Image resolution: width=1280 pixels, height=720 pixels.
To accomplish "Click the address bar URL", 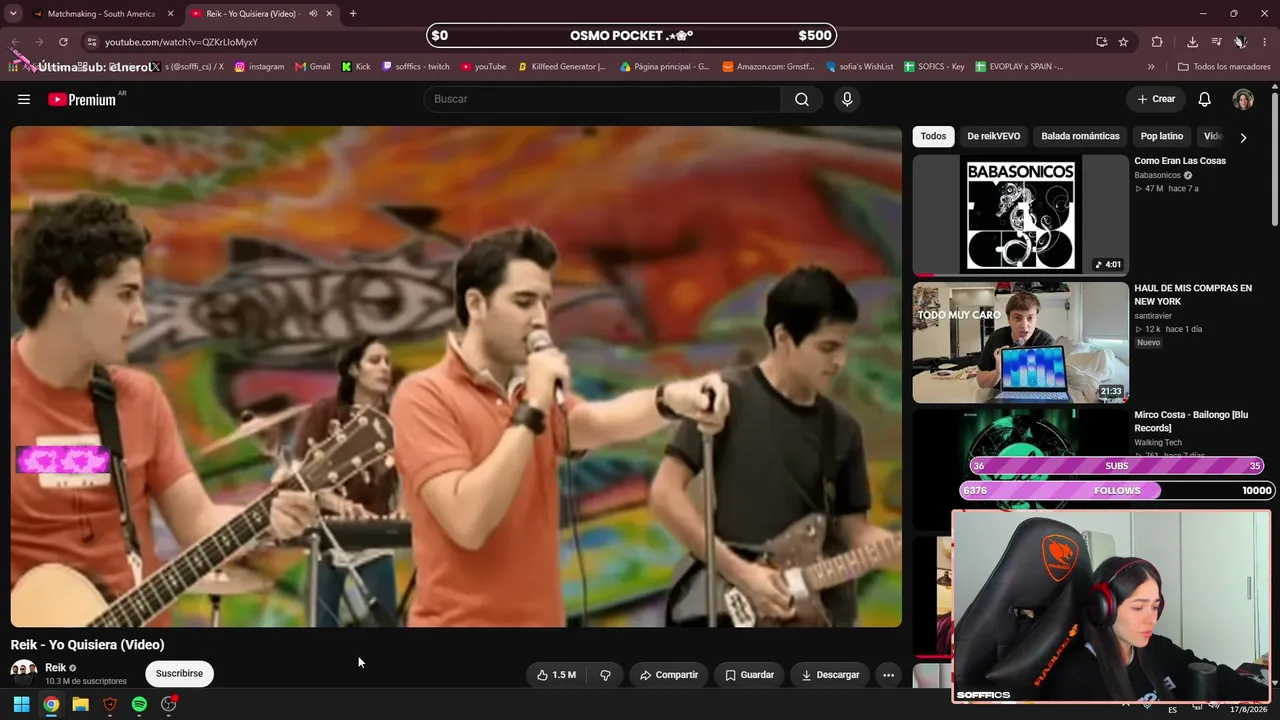I will [x=182, y=42].
